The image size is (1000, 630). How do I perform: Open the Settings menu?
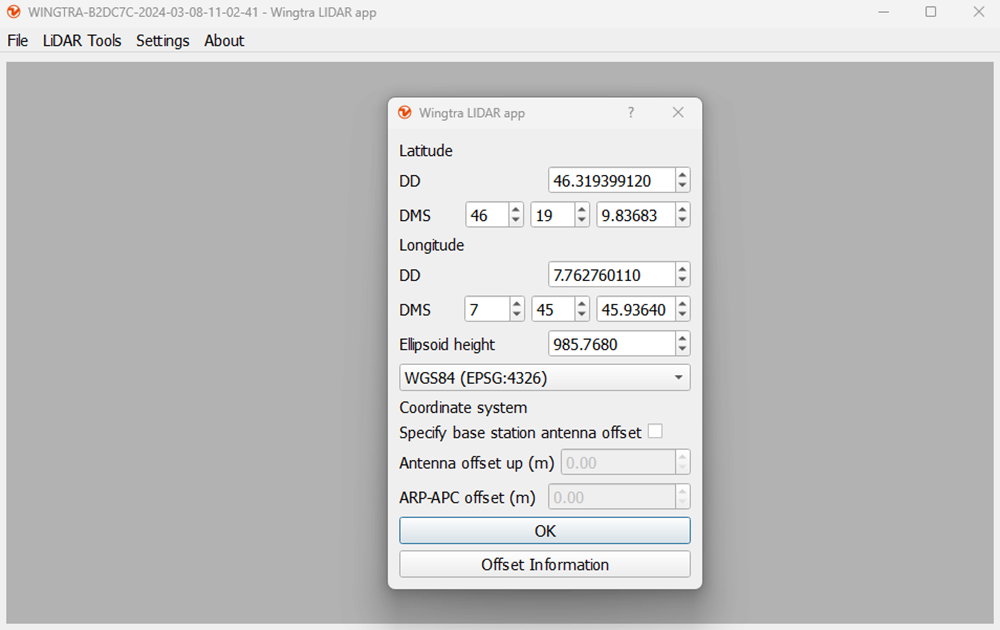[162, 41]
